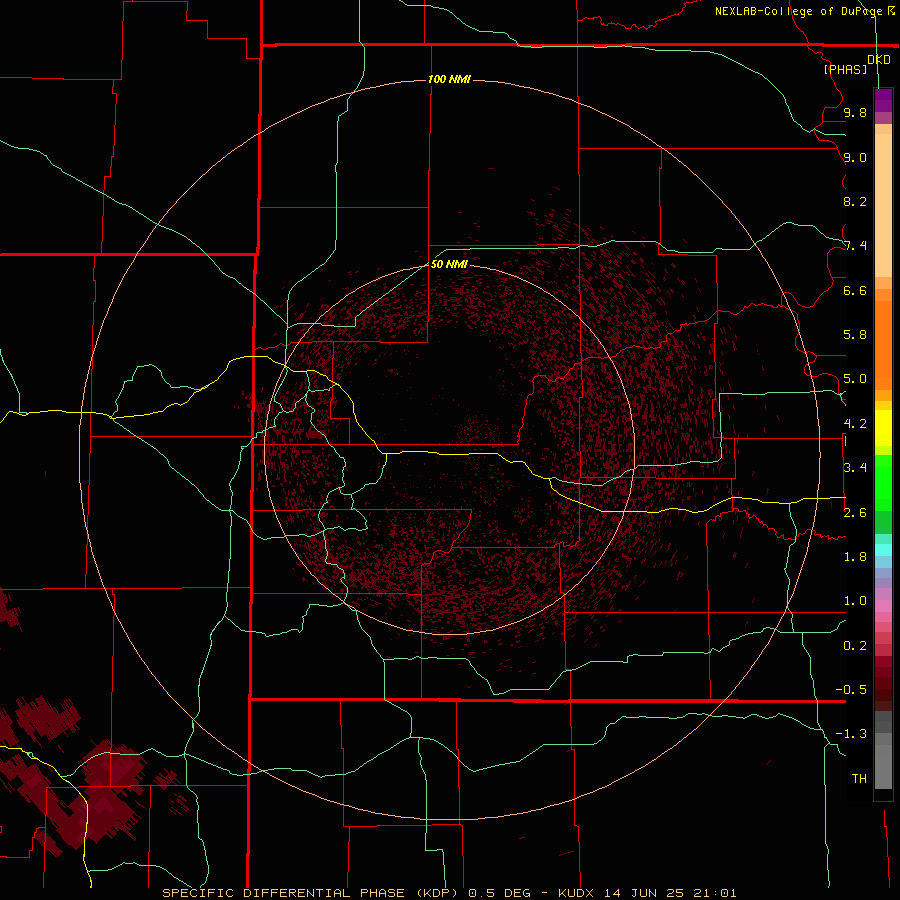Click the 8.2 value on the color scale

click(x=855, y=201)
